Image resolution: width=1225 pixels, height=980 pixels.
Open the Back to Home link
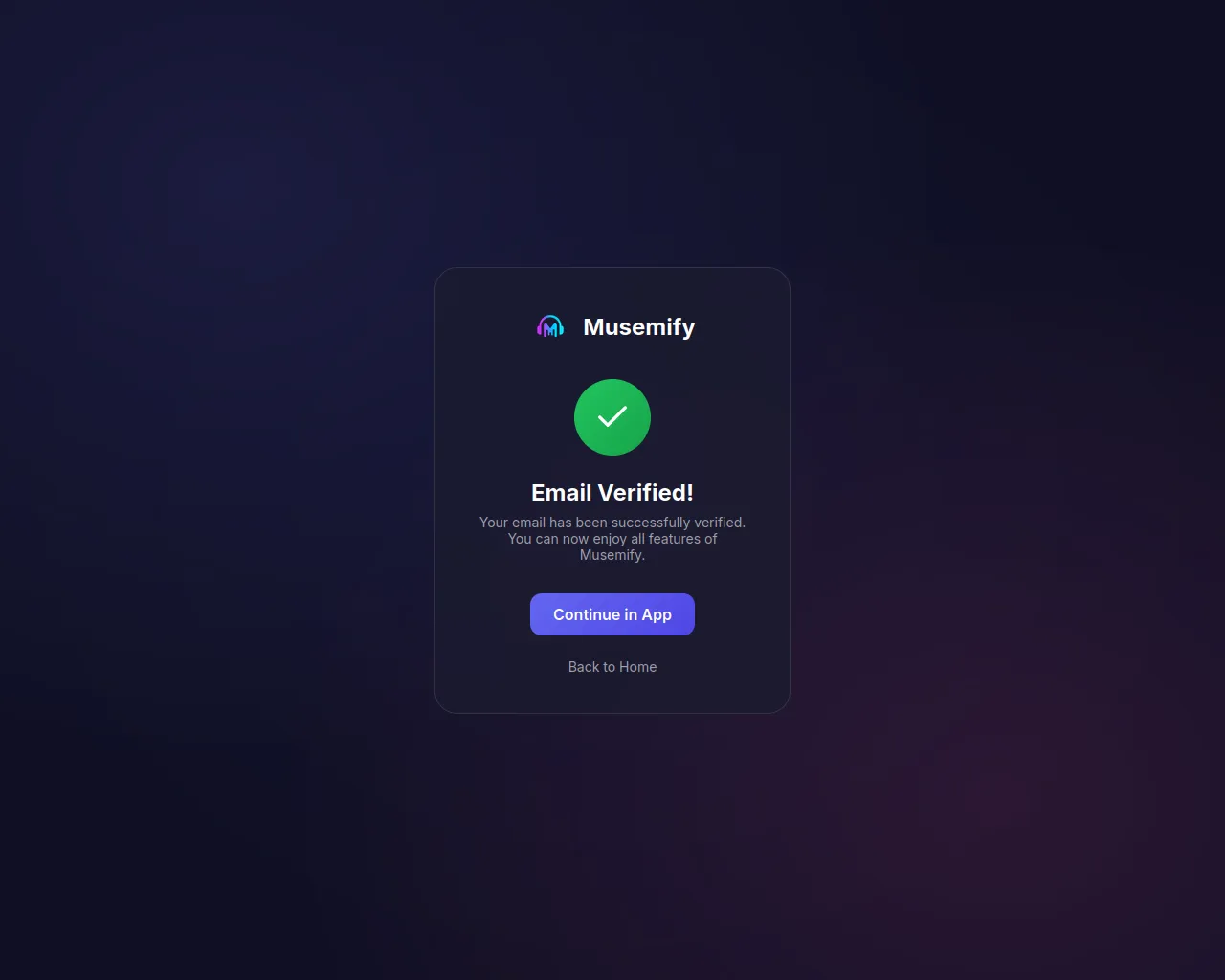click(612, 667)
